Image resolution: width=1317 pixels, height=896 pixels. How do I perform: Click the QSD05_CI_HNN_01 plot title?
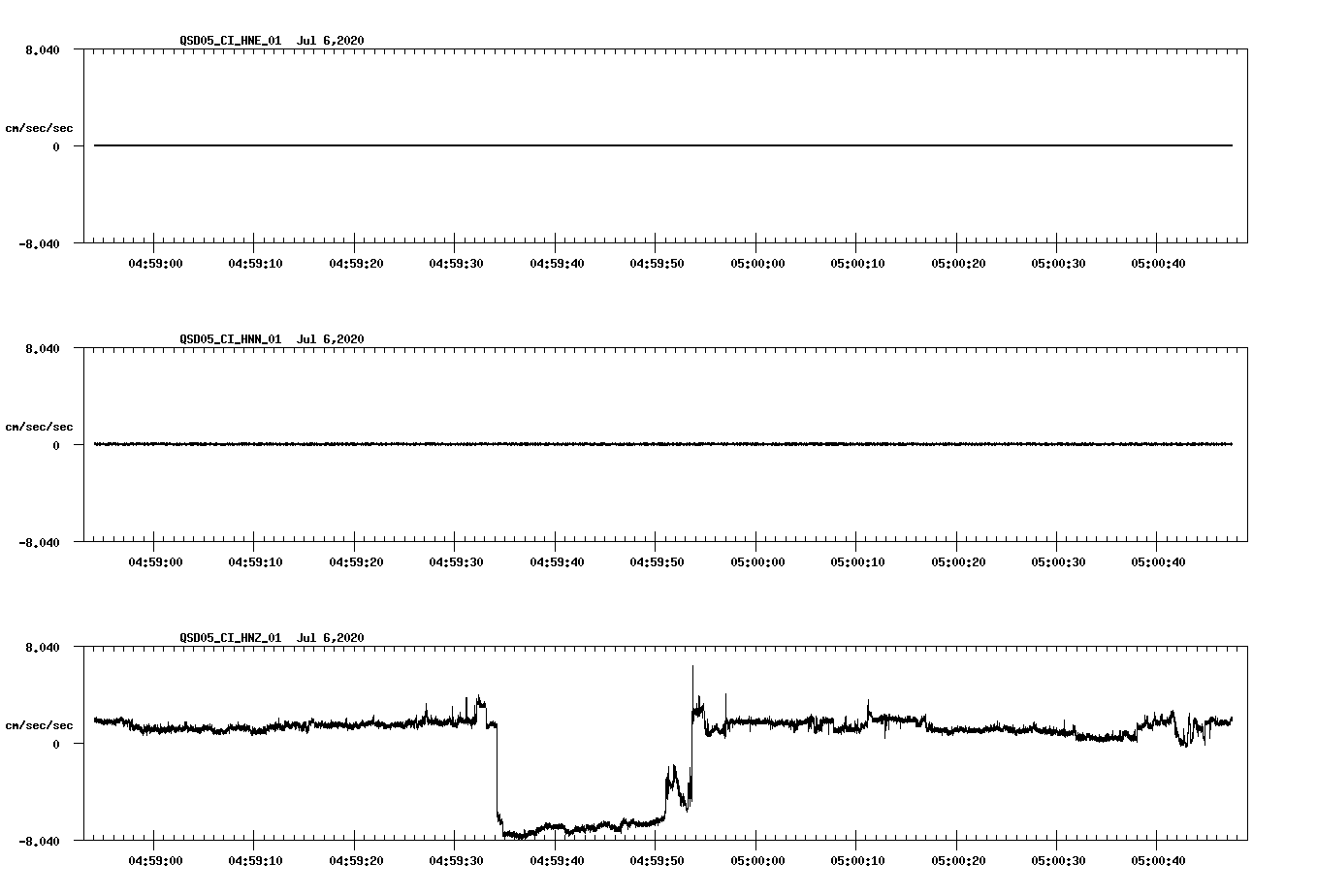click(x=272, y=339)
